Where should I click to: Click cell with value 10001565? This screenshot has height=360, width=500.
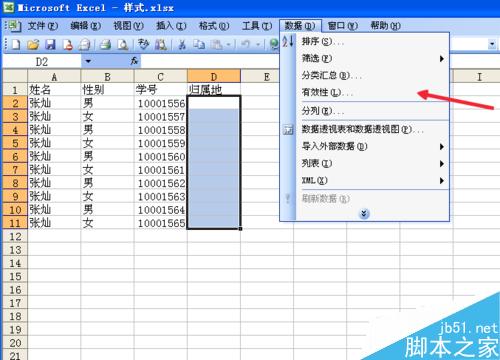coord(161,223)
